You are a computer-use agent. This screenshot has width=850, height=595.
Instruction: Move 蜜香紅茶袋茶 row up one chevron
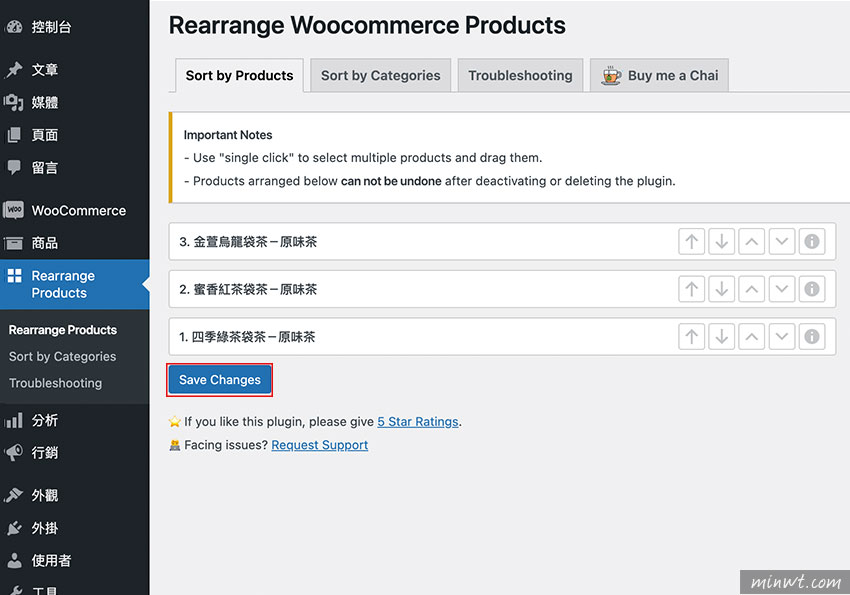point(751,289)
